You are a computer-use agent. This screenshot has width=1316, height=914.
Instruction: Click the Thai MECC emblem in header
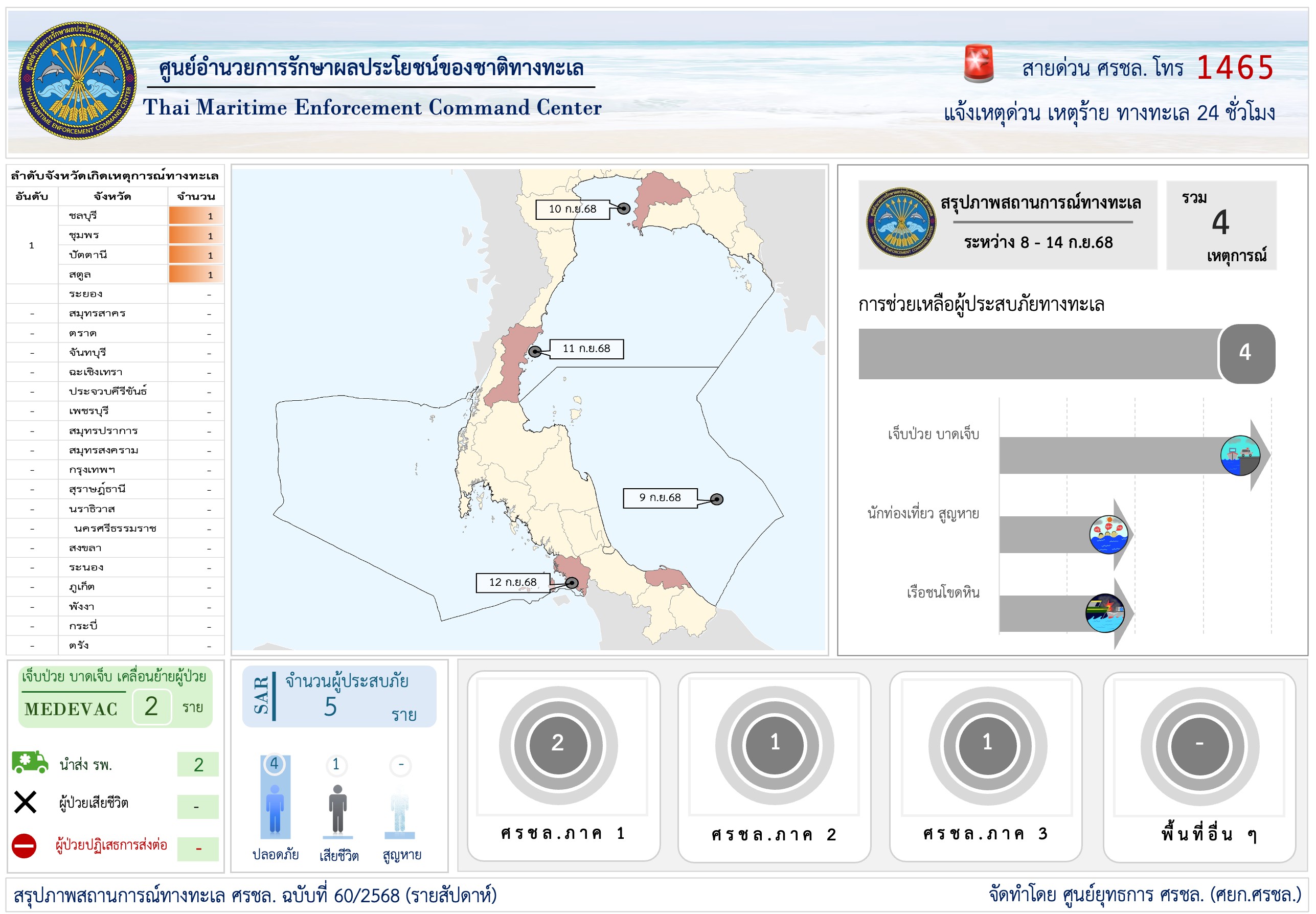point(77,80)
